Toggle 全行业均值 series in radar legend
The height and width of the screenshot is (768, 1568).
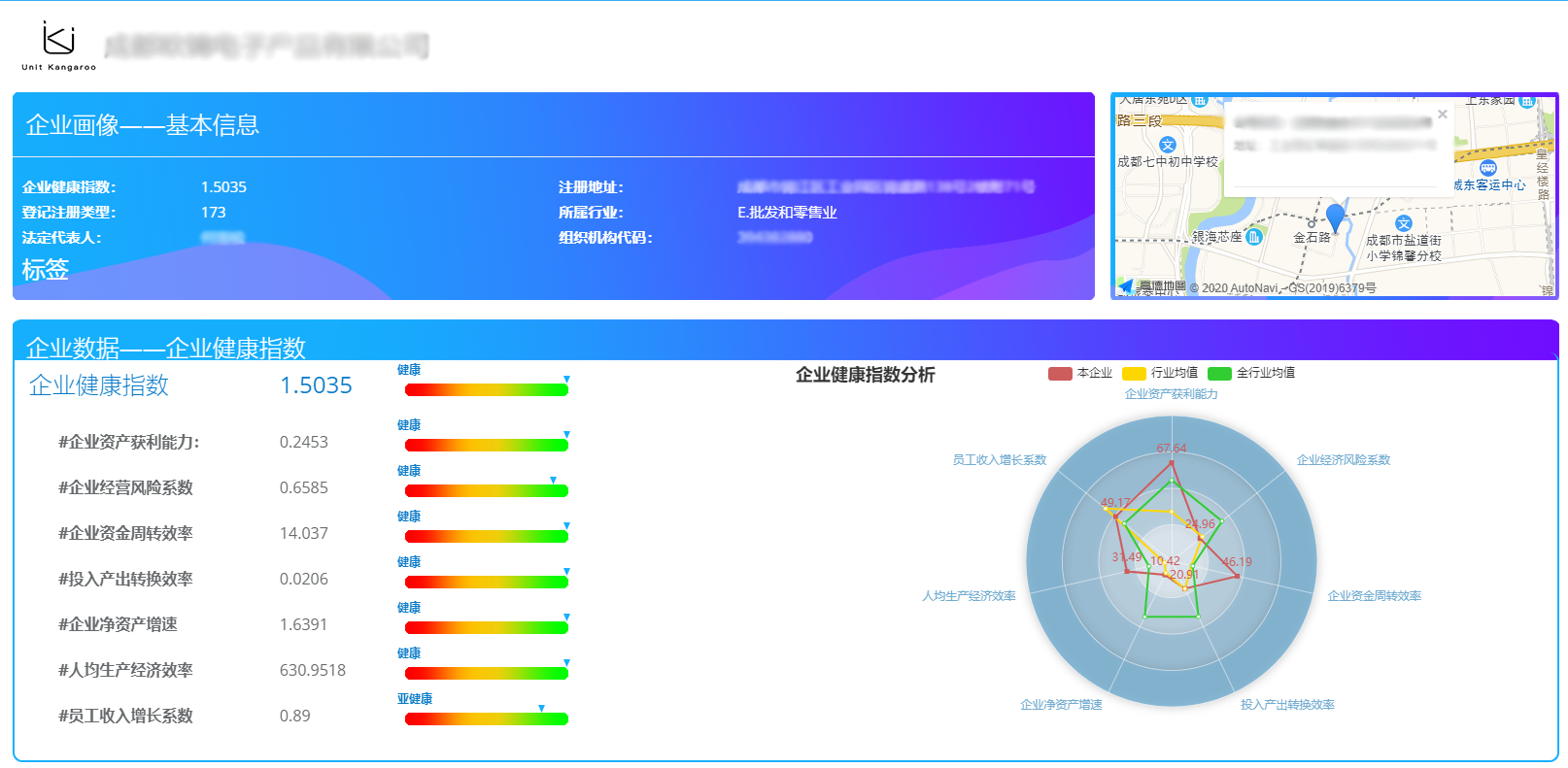click(1251, 373)
